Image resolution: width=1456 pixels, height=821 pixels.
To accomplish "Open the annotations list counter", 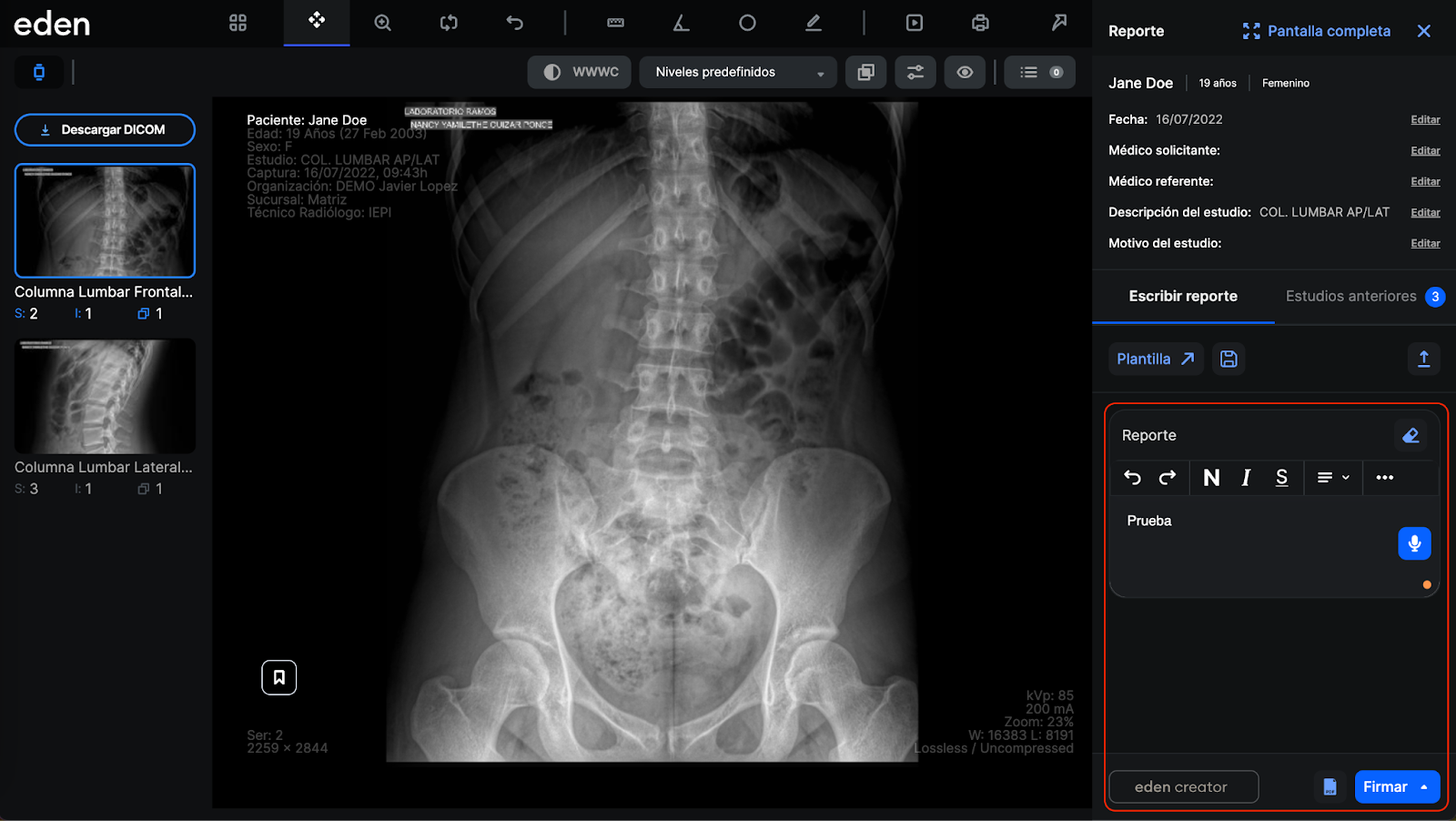I will coord(1040,72).
